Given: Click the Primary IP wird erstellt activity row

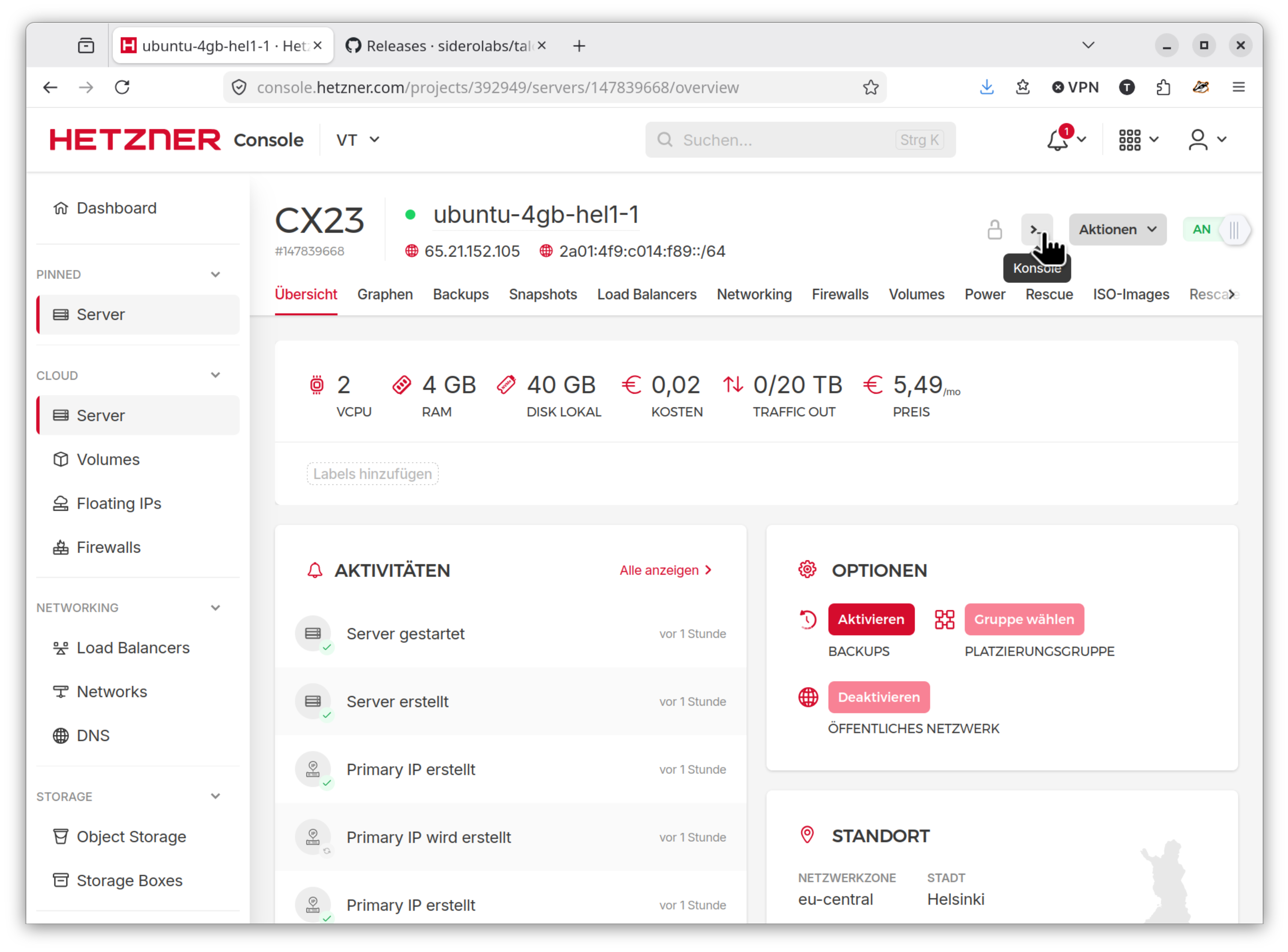Looking at the screenshot, I should (510, 837).
